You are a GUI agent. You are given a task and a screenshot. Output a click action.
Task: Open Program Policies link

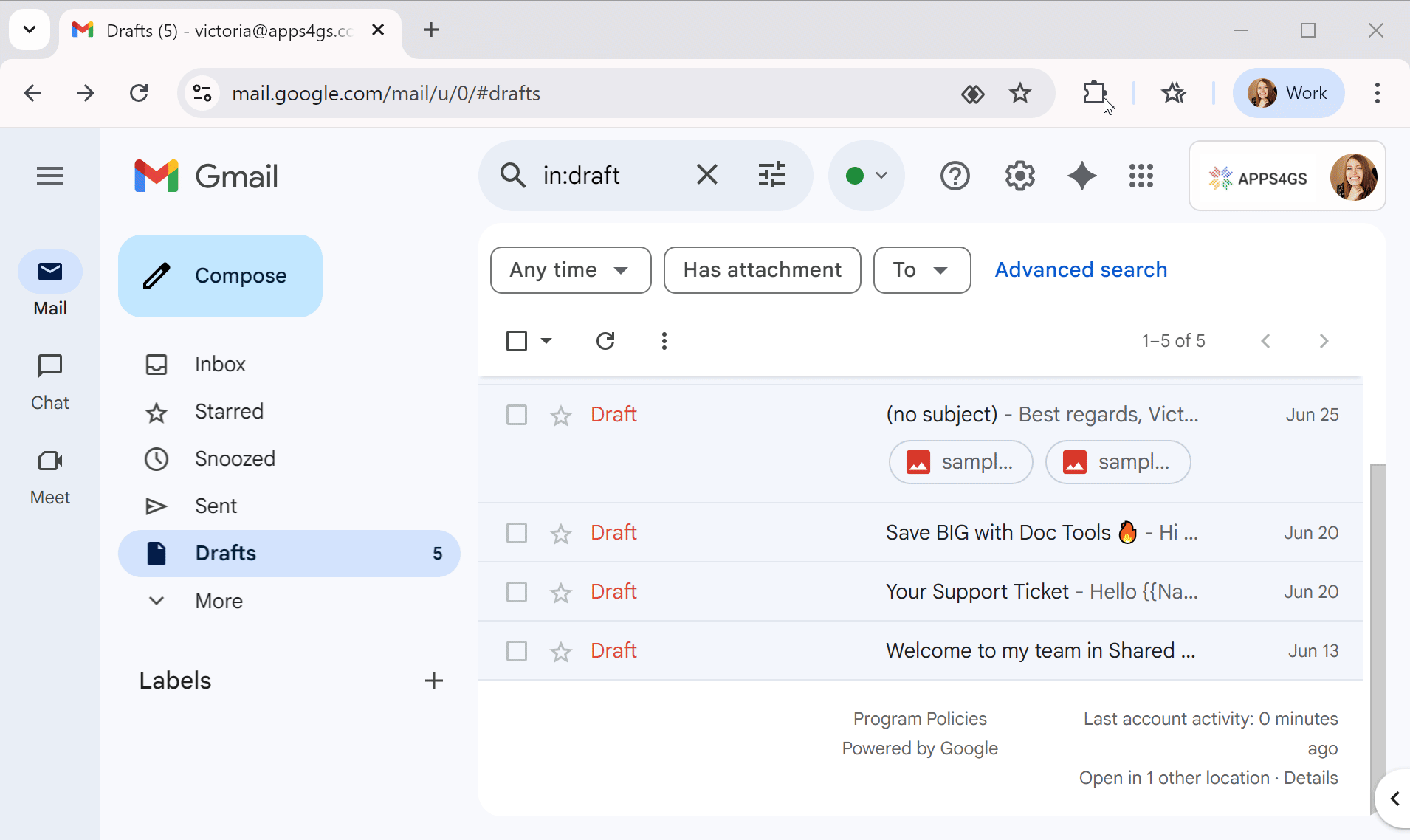(920, 719)
